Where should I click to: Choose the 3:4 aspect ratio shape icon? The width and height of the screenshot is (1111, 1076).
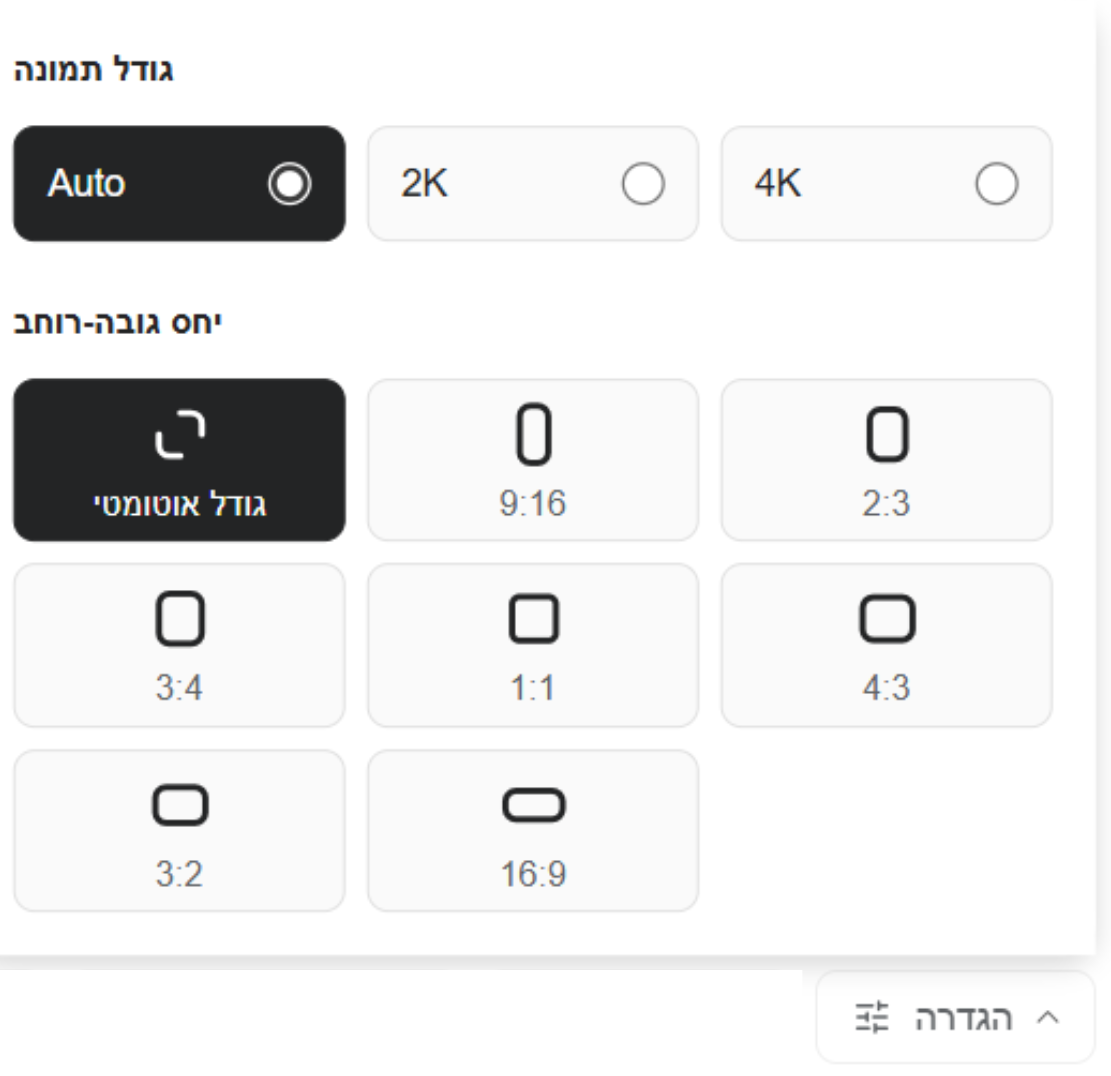(x=179, y=621)
